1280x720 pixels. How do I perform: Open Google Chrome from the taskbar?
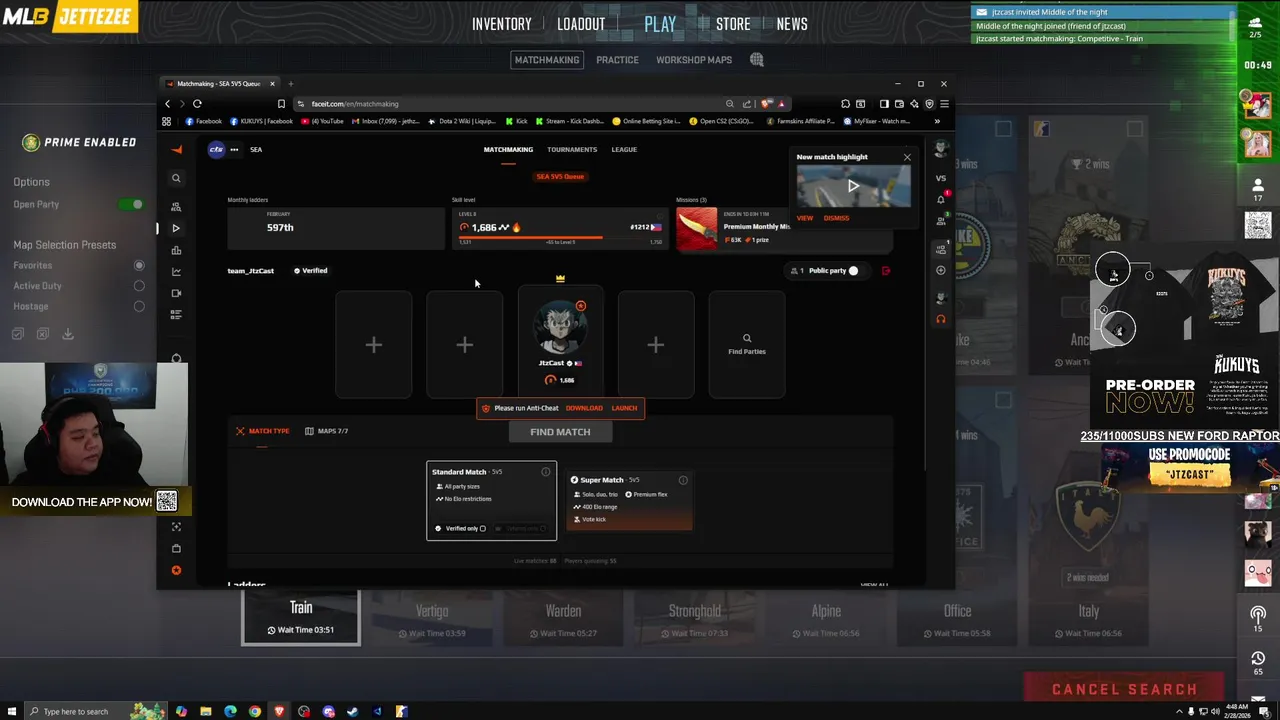pyautogui.click(x=255, y=712)
